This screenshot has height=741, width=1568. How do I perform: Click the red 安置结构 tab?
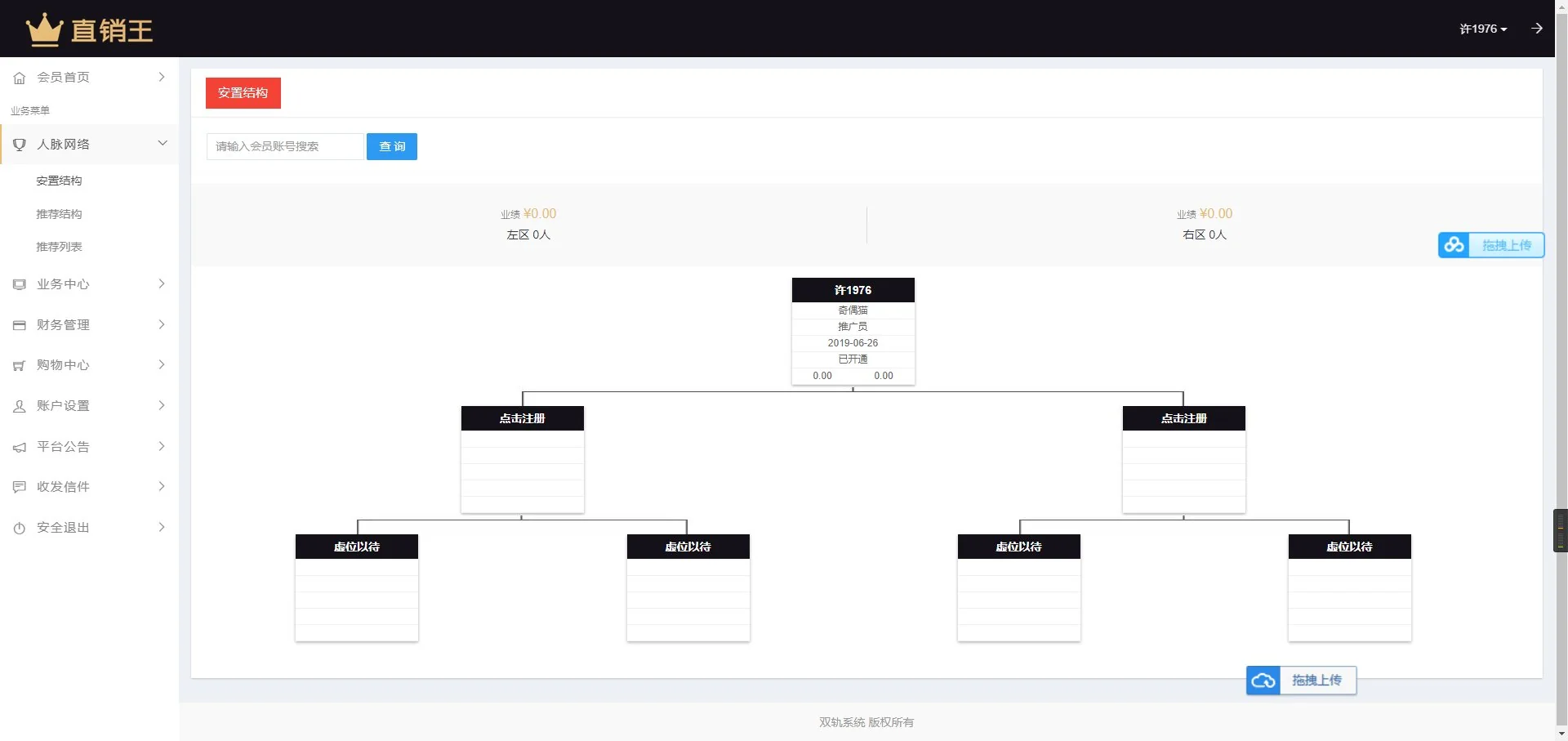click(x=243, y=93)
